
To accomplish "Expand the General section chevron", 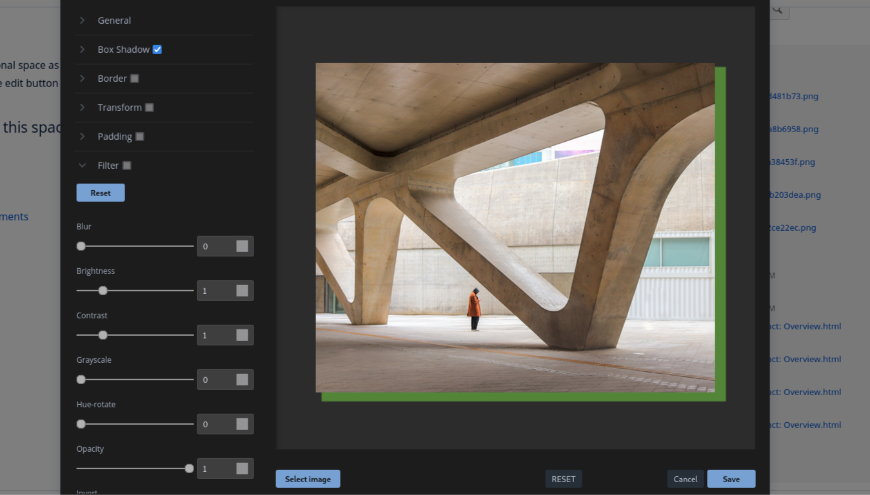I will [x=82, y=20].
